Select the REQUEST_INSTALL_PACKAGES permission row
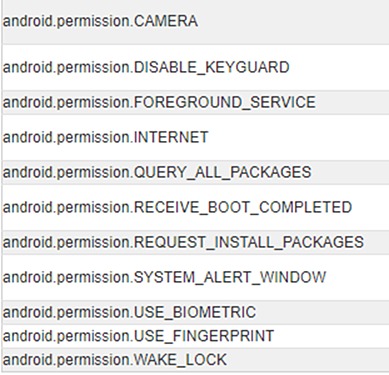Viewport: 389px width, 375px height. 195,242
